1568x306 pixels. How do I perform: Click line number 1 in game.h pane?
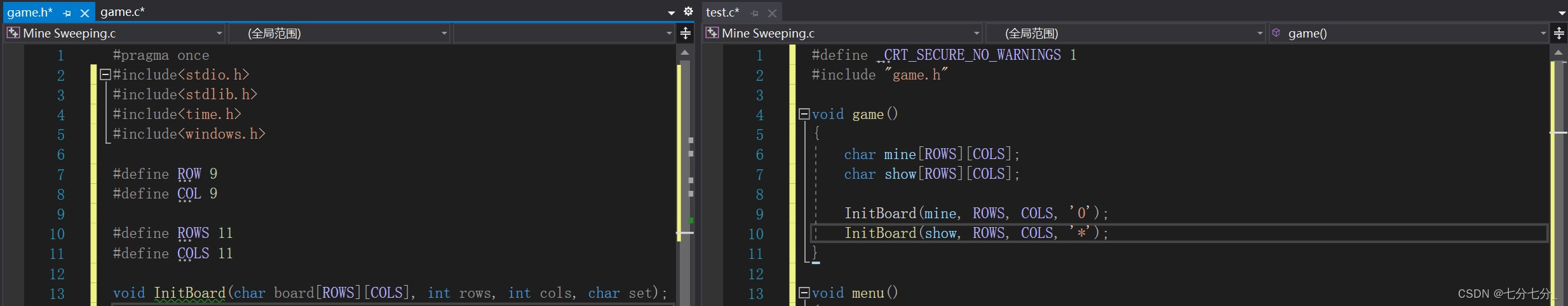tap(61, 56)
